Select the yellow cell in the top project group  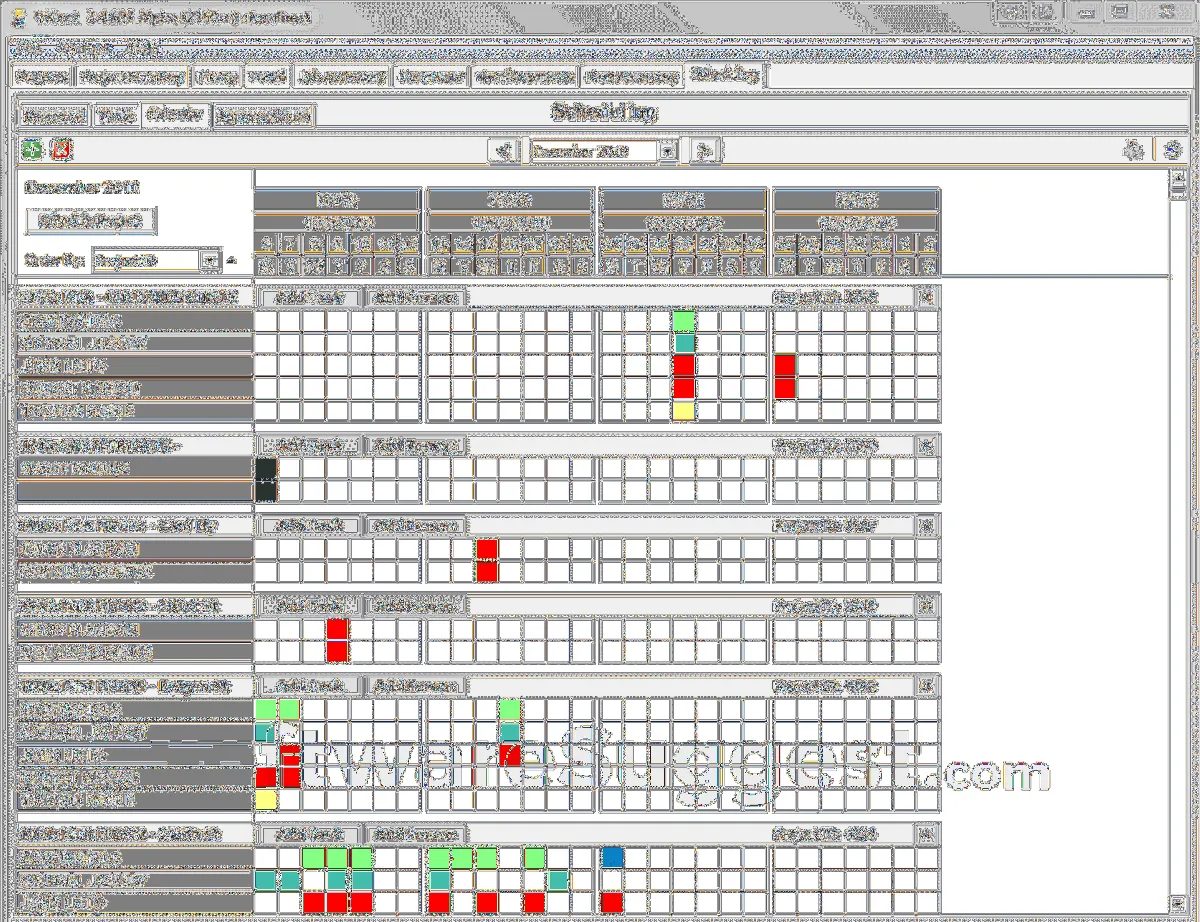click(684, 410)
